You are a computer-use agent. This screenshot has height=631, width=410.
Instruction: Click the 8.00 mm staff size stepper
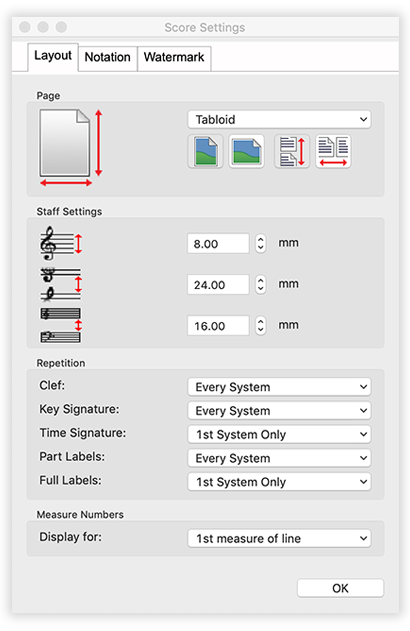[x=261, y=243]
